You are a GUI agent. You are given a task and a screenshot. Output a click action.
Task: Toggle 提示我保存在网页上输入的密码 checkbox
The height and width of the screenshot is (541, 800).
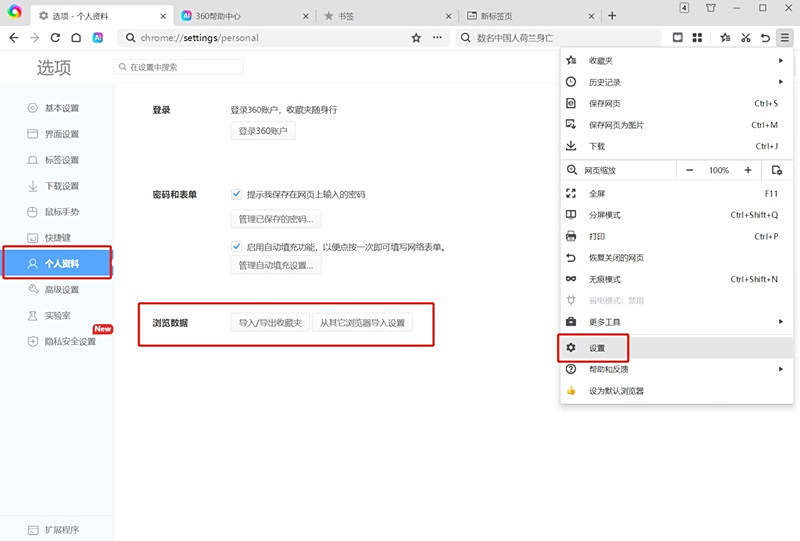tap(237, 194)
